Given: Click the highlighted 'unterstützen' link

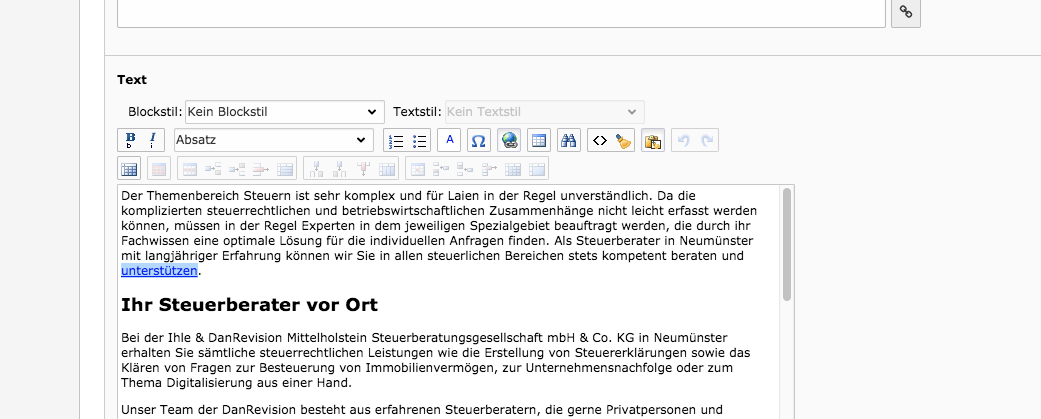Looking at the screenshot, I should [159, 271].
